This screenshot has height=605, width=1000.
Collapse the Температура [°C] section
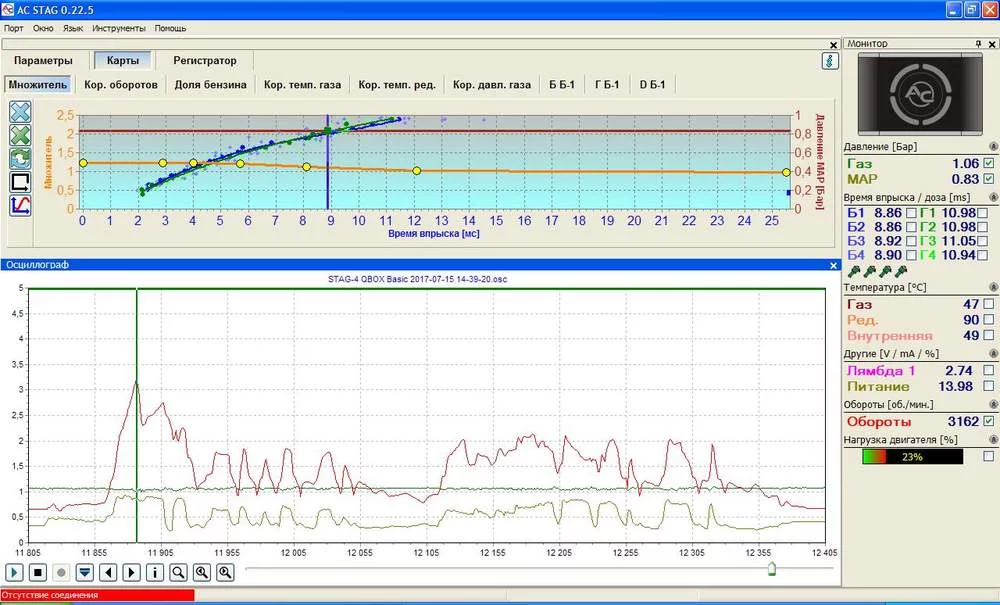(x=992, y=288)
